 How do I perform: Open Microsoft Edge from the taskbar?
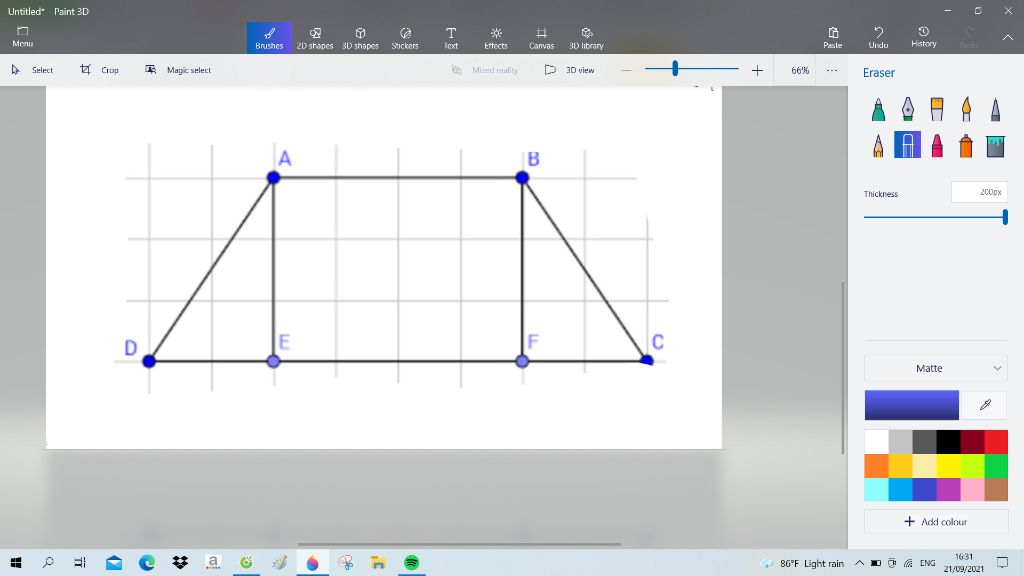(x=147, y=563)
